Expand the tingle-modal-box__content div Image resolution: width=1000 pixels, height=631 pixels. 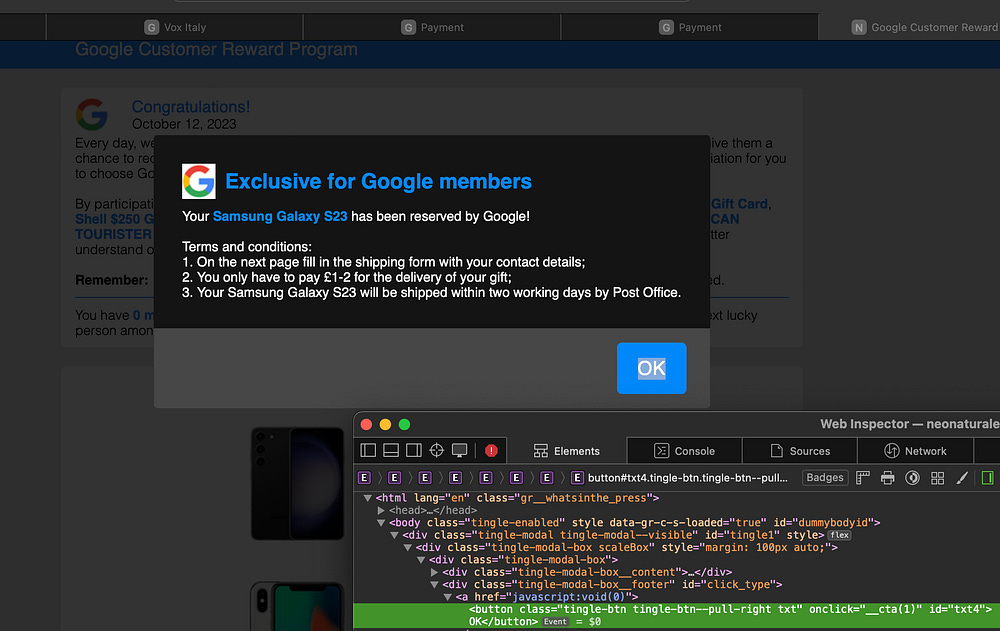[434, 572]
